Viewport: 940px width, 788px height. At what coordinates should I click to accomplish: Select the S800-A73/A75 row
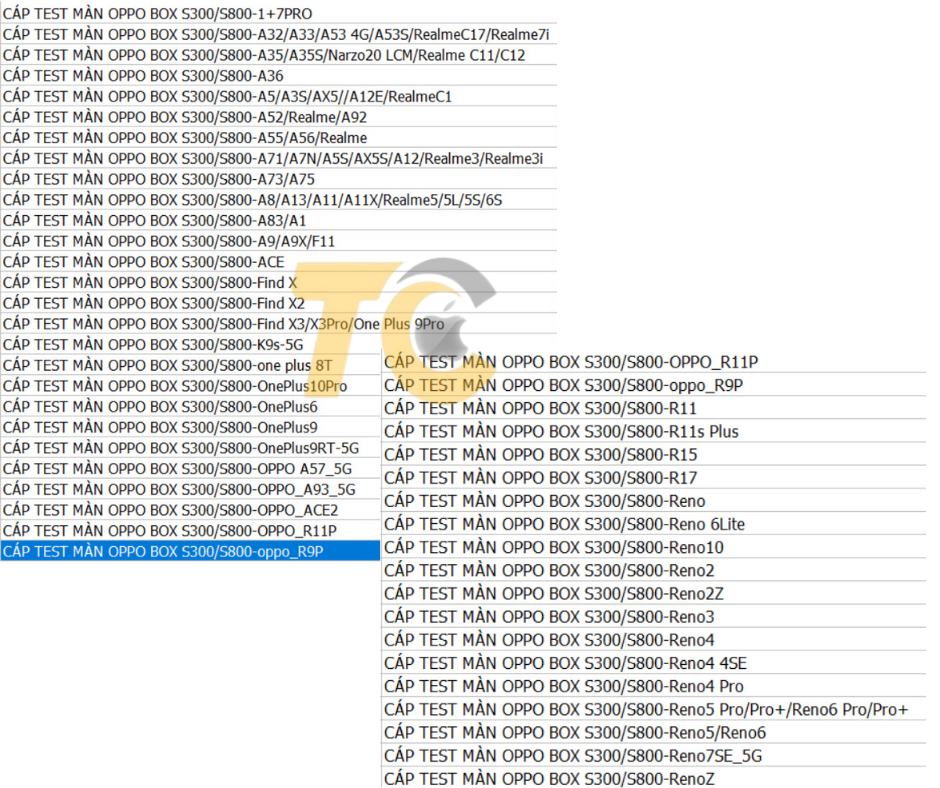pos(279,179)
